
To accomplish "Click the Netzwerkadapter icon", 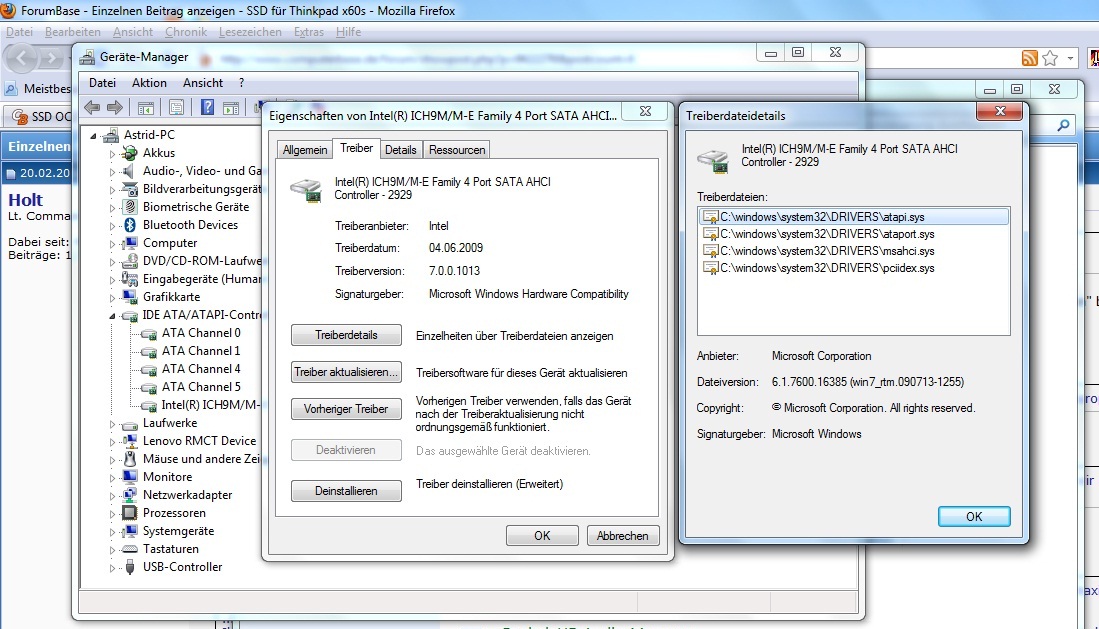I will point(130,494).
